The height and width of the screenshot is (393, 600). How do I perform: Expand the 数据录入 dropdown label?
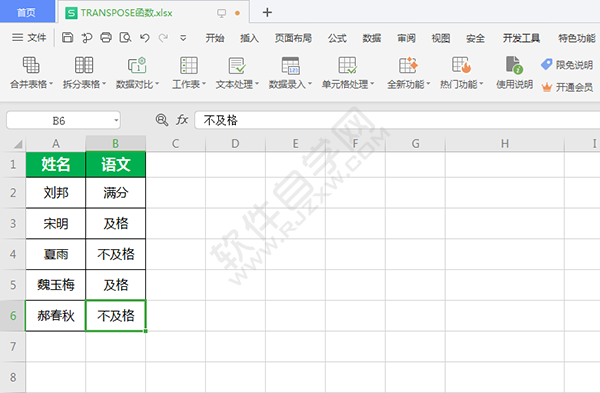coord(290,84)
